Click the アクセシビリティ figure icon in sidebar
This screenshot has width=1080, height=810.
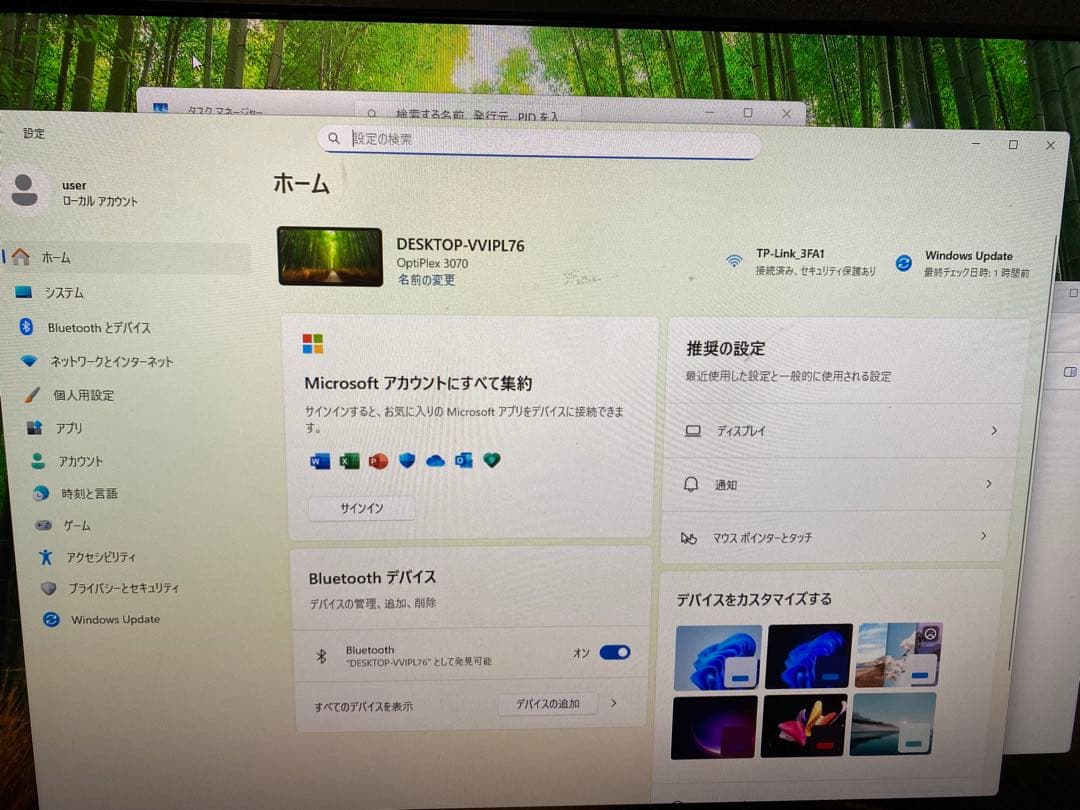pyautogui.click(x=46, y=557)
